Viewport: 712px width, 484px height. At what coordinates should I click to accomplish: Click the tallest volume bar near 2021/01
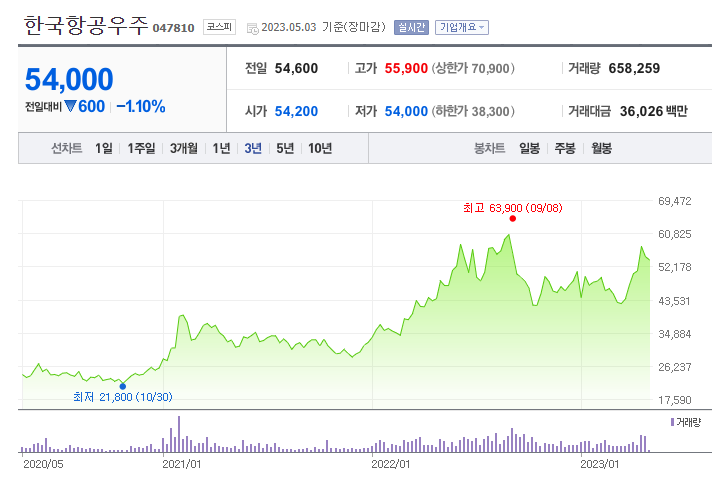[x=179, y=434]
